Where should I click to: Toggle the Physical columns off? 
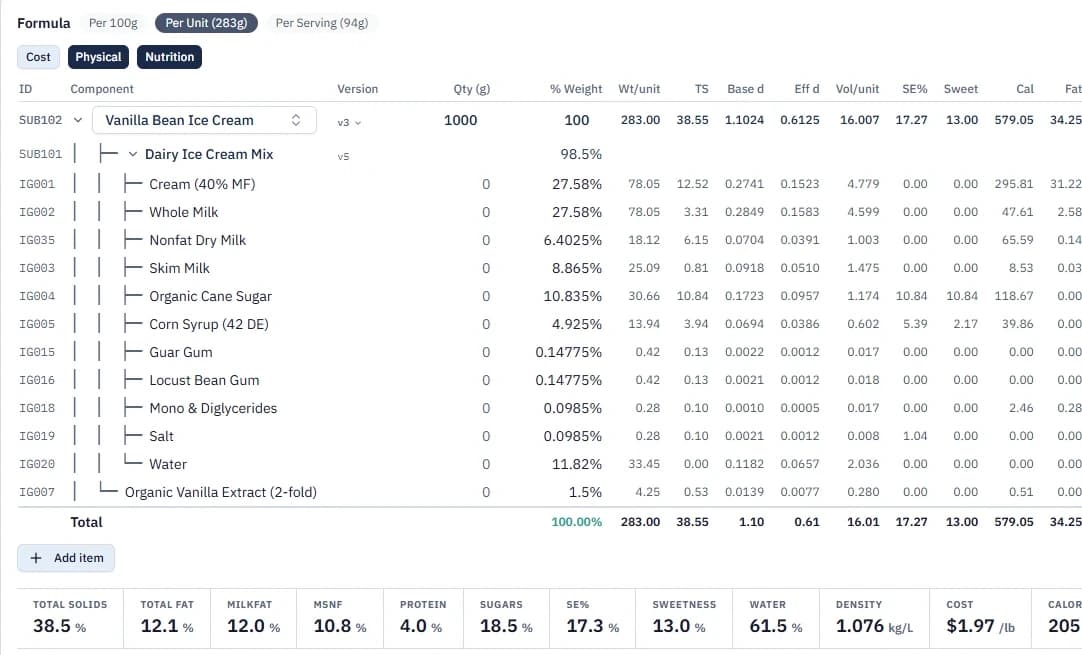pos(98,57)
